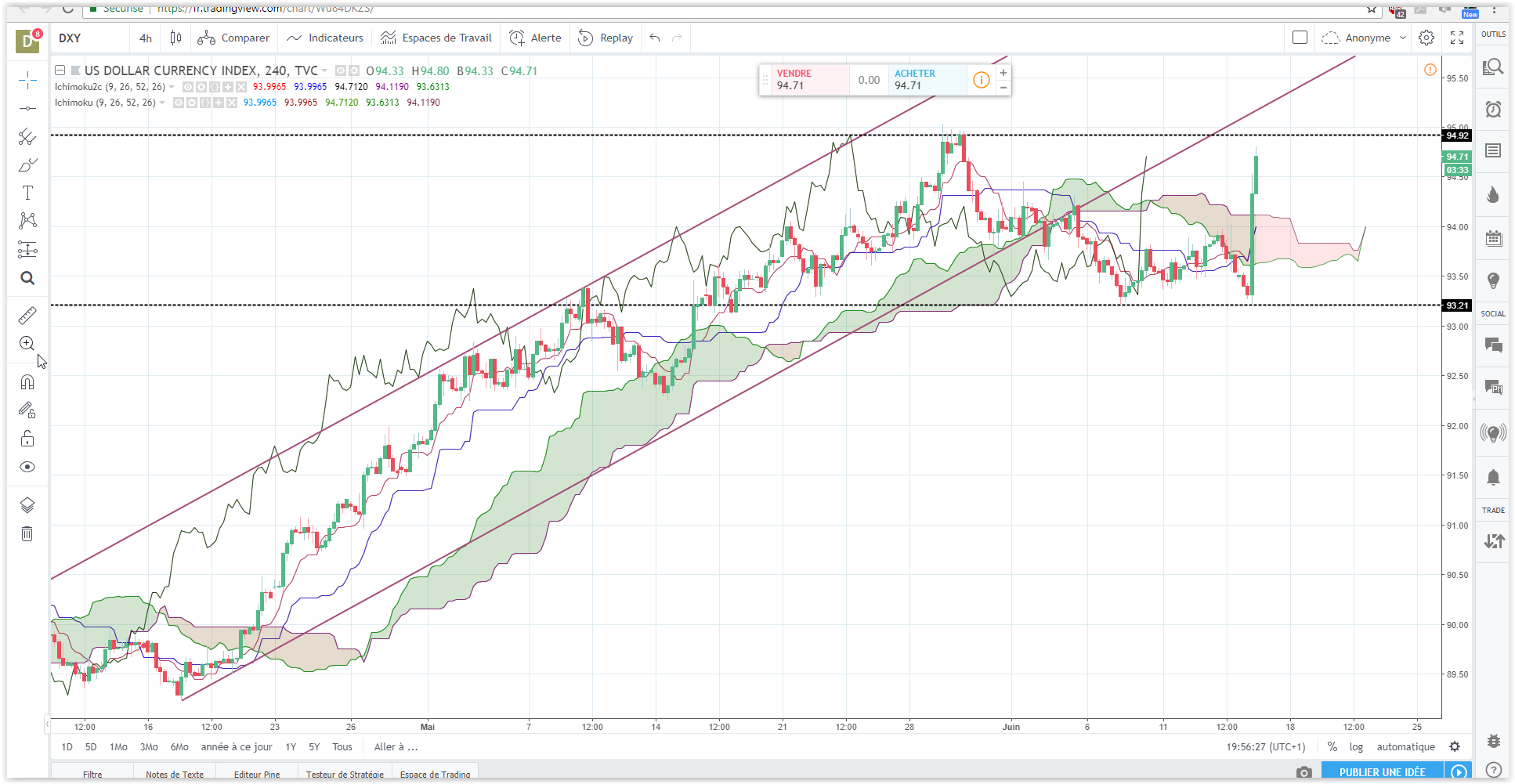The height and width of the screenshot is (784, 1515).
Task: Toggle percent scale mode
Action: 1332,747
